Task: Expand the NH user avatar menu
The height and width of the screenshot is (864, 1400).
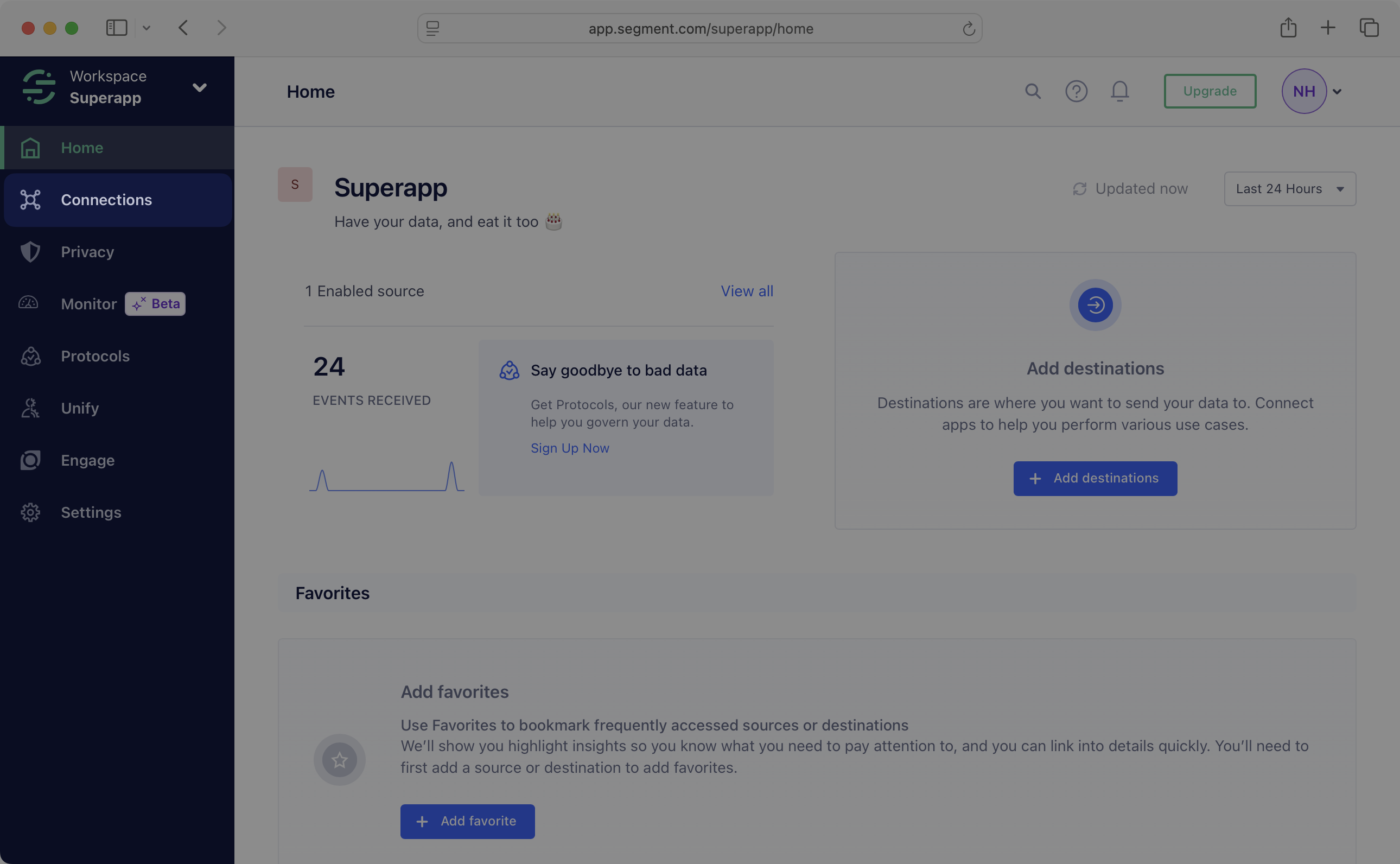Action: click(1337, 91)
